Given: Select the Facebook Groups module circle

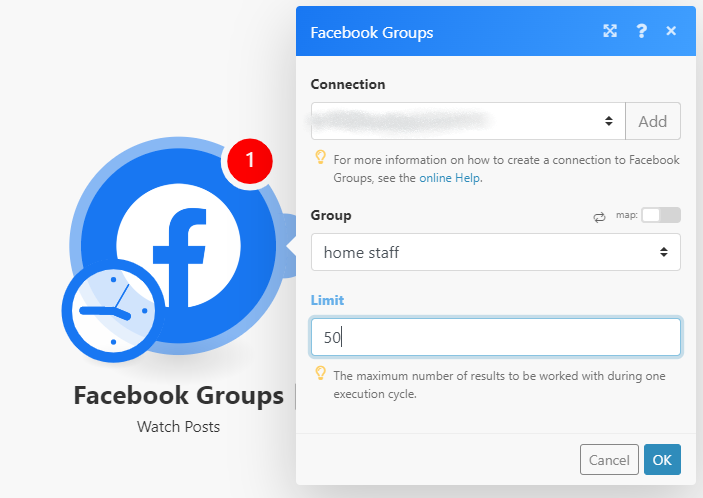Looking at the screenshot, I should tap(178, 246).
